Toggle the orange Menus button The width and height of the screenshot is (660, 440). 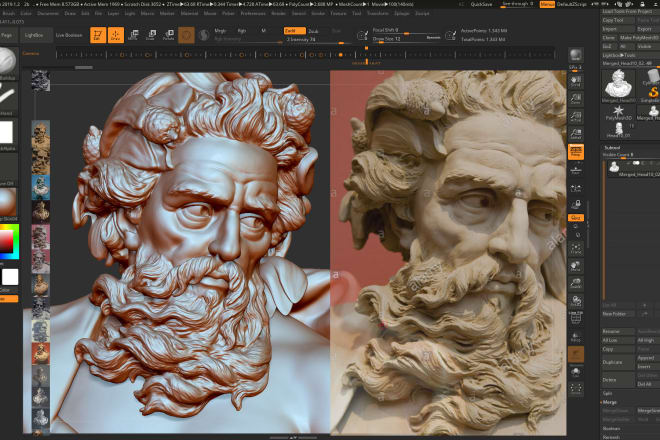point(547,4)
